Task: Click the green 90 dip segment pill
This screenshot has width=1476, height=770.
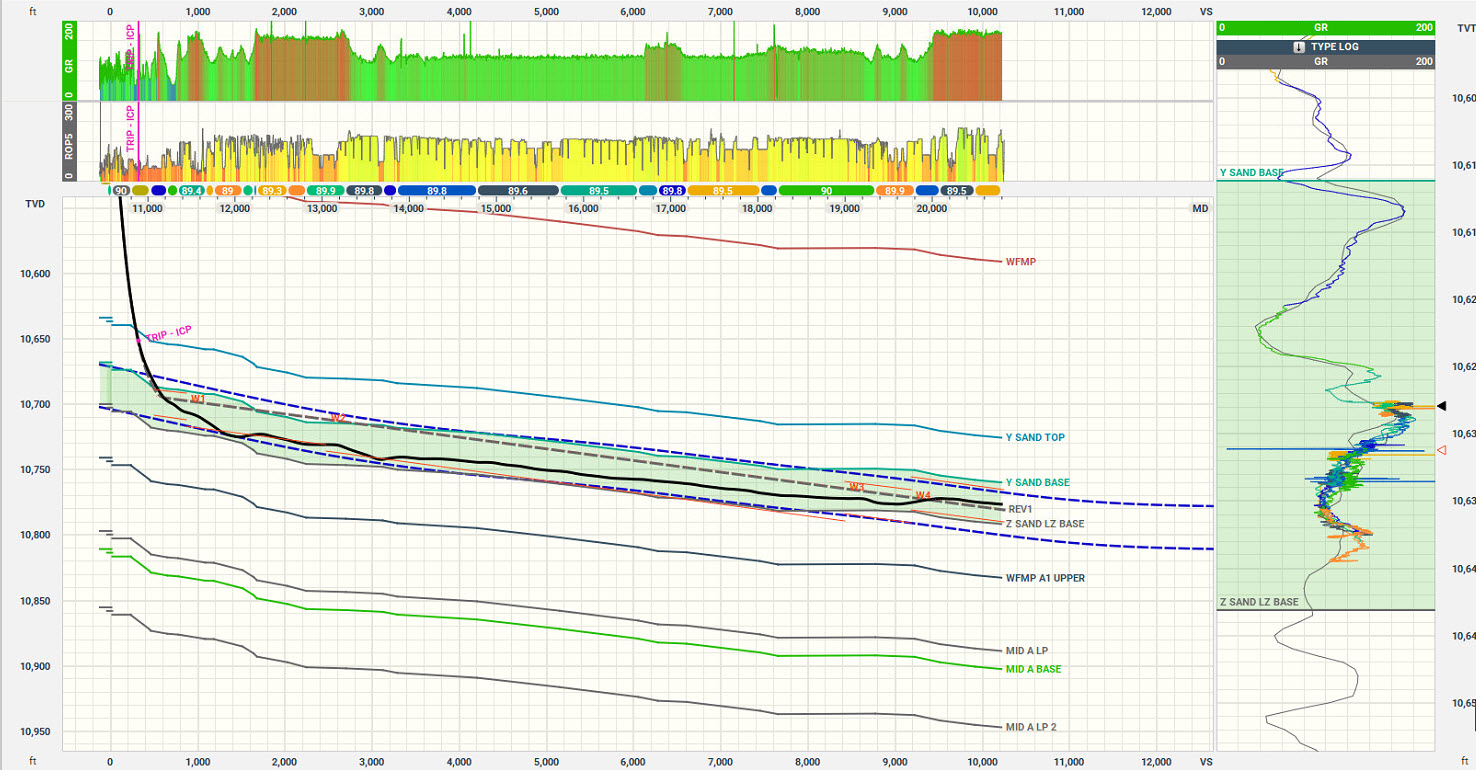Action: tap(825, 190)
